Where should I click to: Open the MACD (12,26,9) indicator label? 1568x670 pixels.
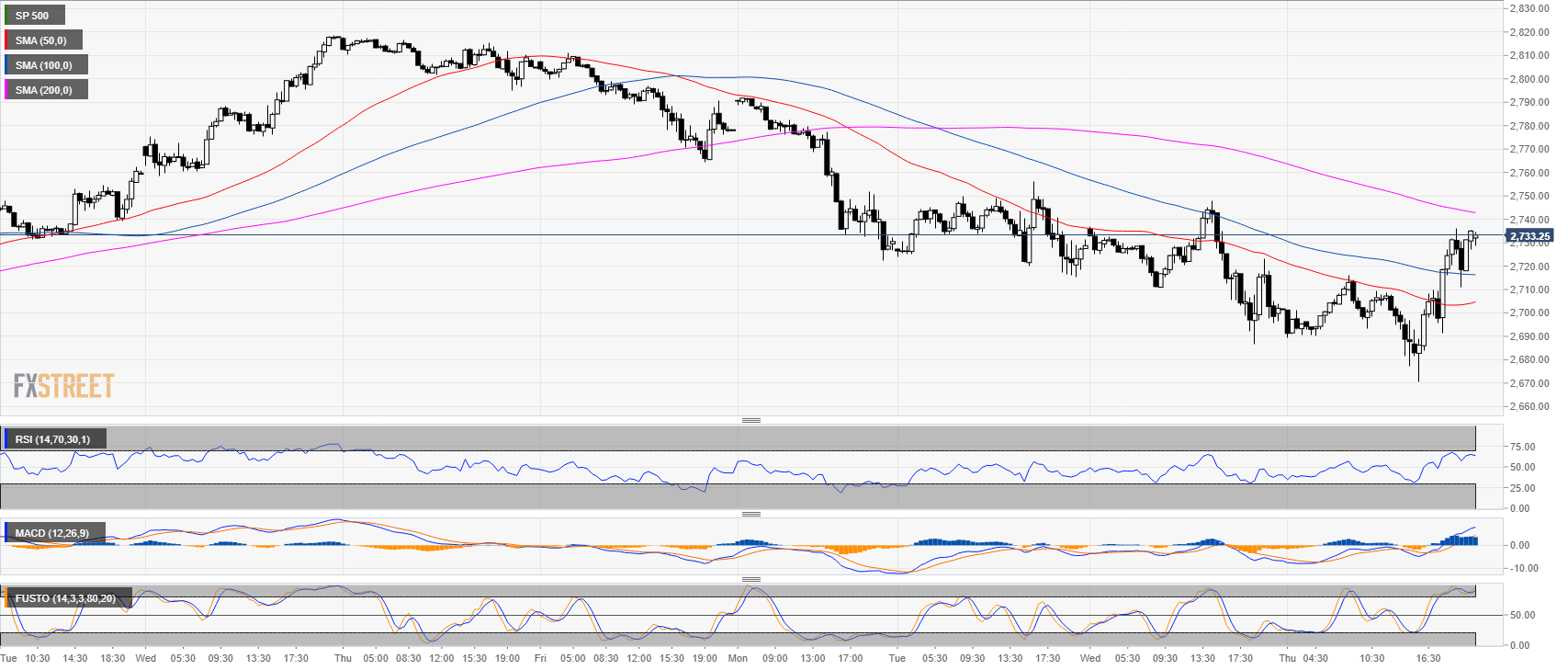(x=53, y=533)
